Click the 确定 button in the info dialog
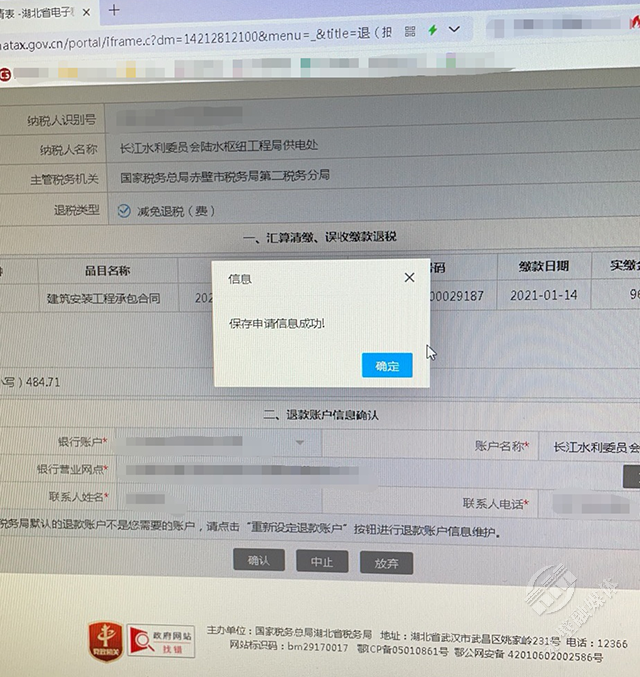640x677 pixels. [387, 365]
